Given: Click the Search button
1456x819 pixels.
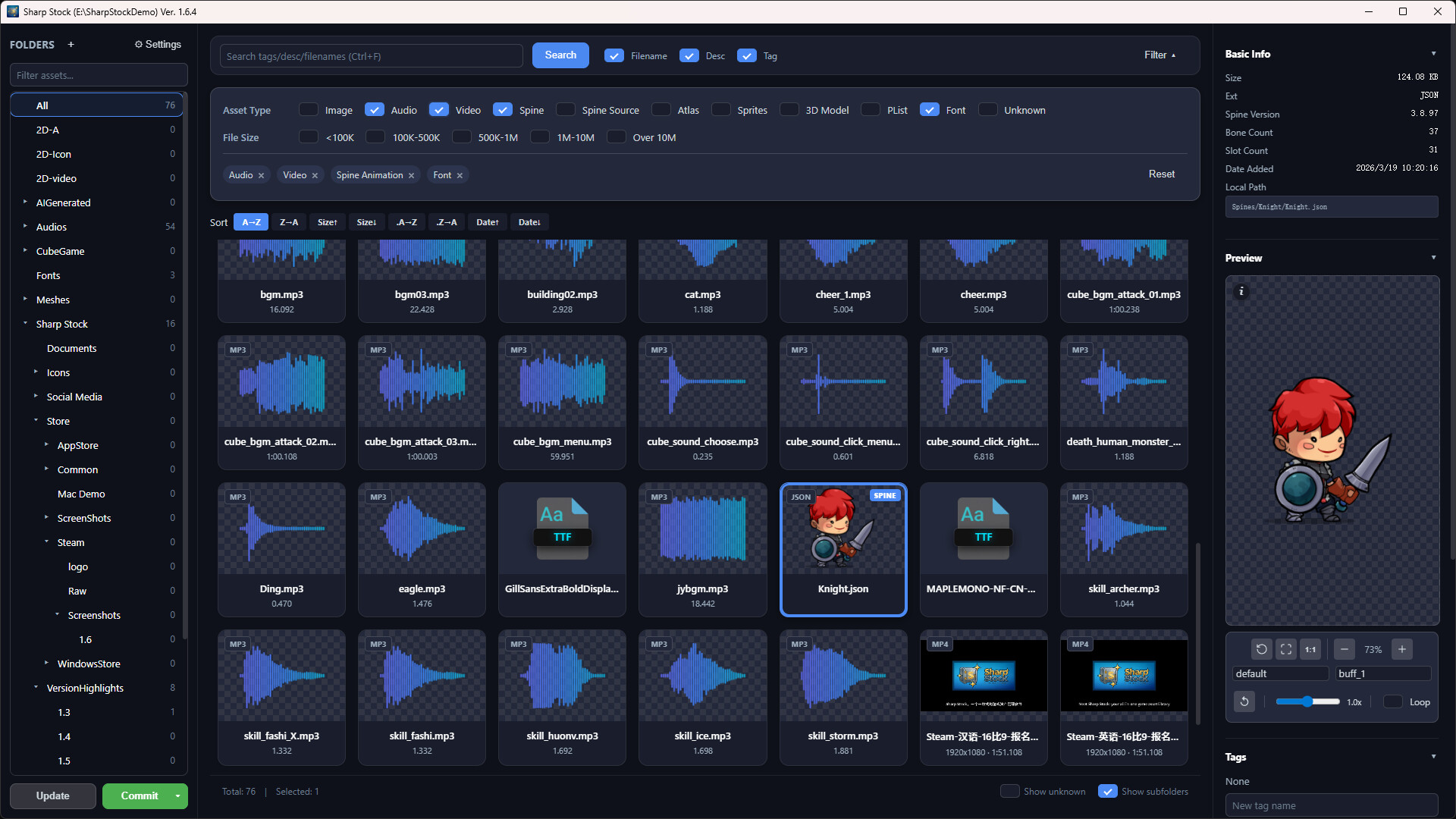Looking at the screenshot, I should (x=560, y=55).
